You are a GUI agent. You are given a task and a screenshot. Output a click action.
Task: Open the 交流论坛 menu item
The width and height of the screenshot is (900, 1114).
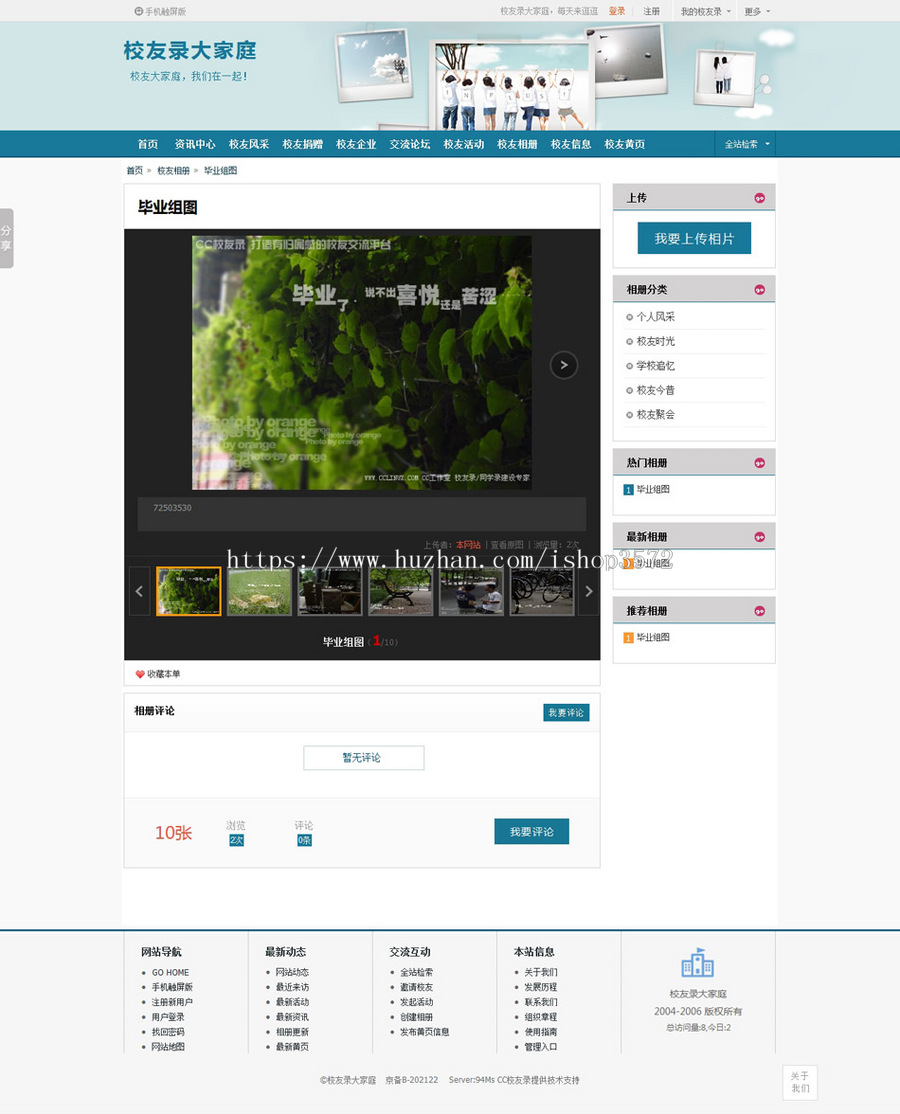(409, 143)
